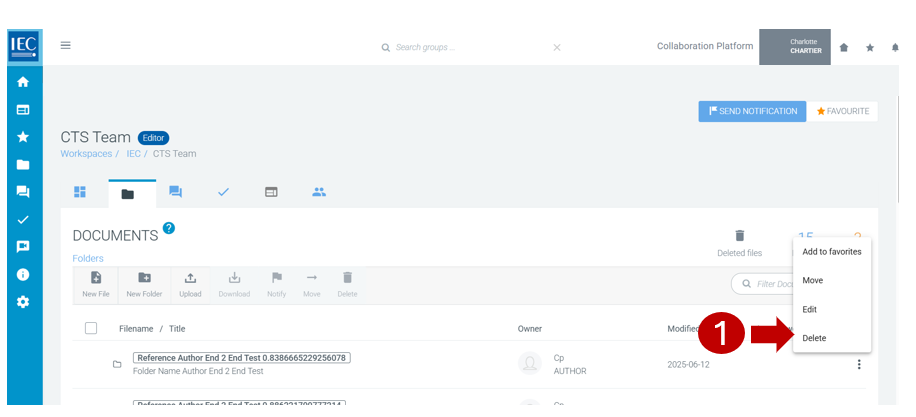Open the hamburger menu icon

point(66,45)
